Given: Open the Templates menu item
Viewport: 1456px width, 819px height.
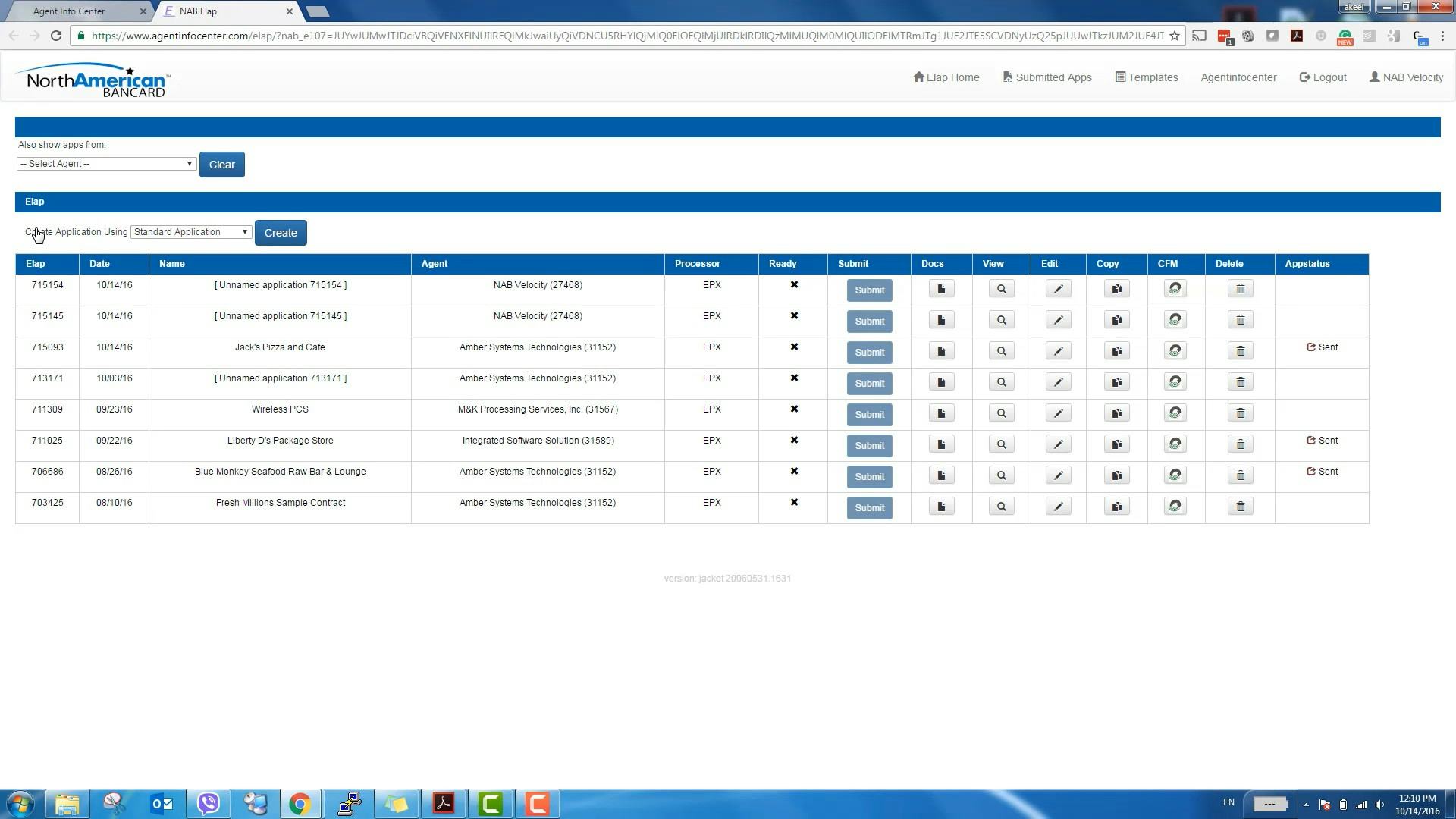Looking at the screenshot, I should click(x=1146, y=77).
